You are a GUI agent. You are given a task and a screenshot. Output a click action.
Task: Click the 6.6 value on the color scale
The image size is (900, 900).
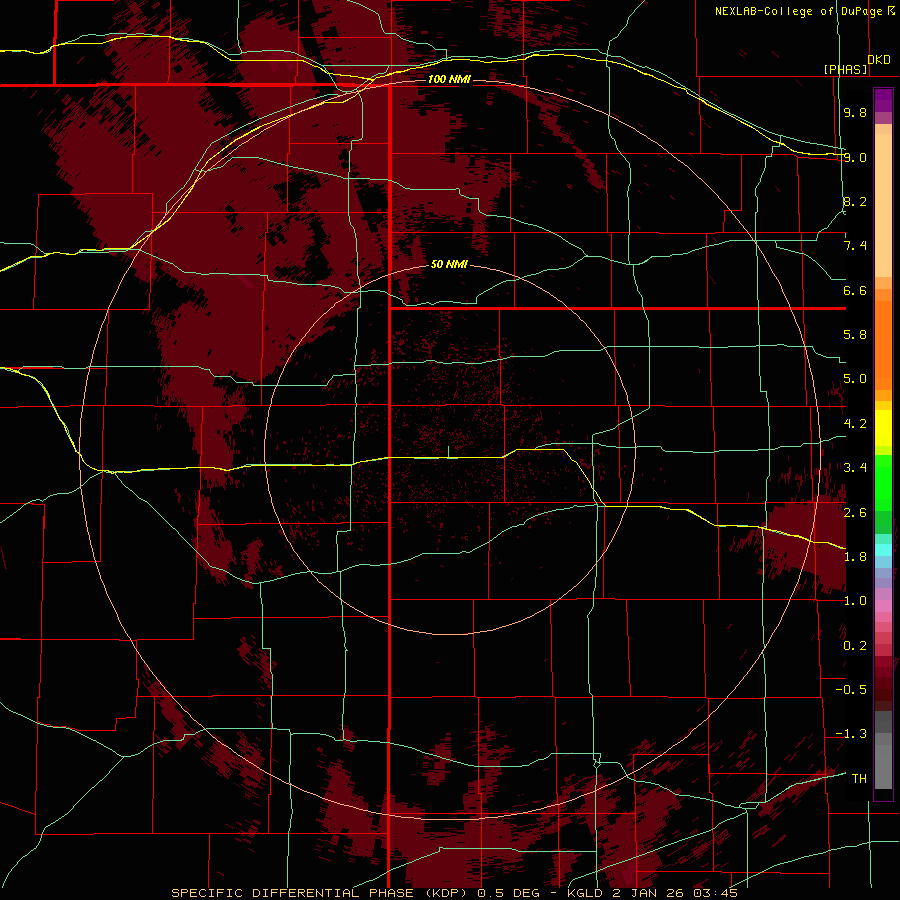coord(855,290)
